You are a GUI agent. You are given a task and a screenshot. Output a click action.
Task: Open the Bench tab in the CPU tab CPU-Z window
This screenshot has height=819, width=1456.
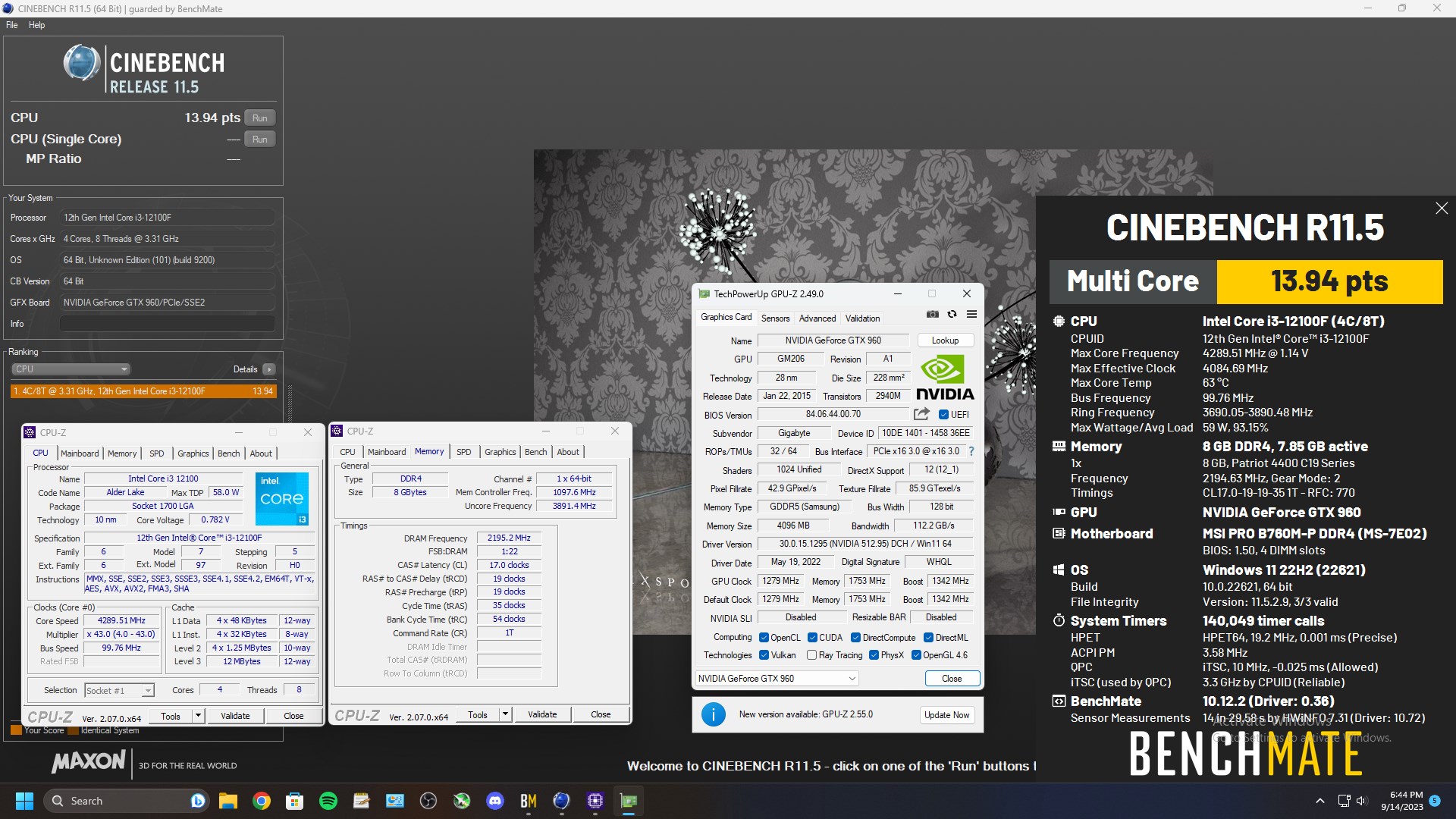point(229,453)
